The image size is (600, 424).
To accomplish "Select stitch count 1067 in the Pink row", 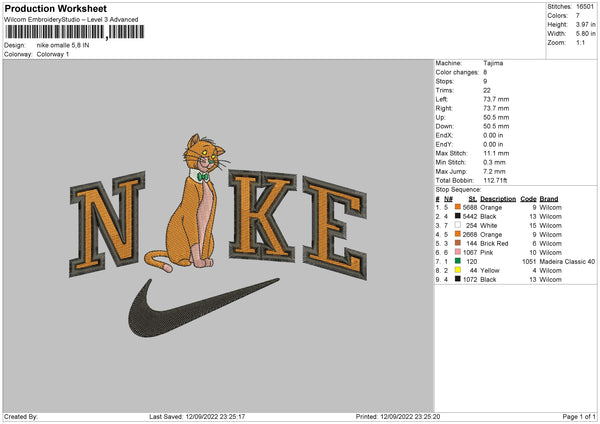I will point(470,252).
